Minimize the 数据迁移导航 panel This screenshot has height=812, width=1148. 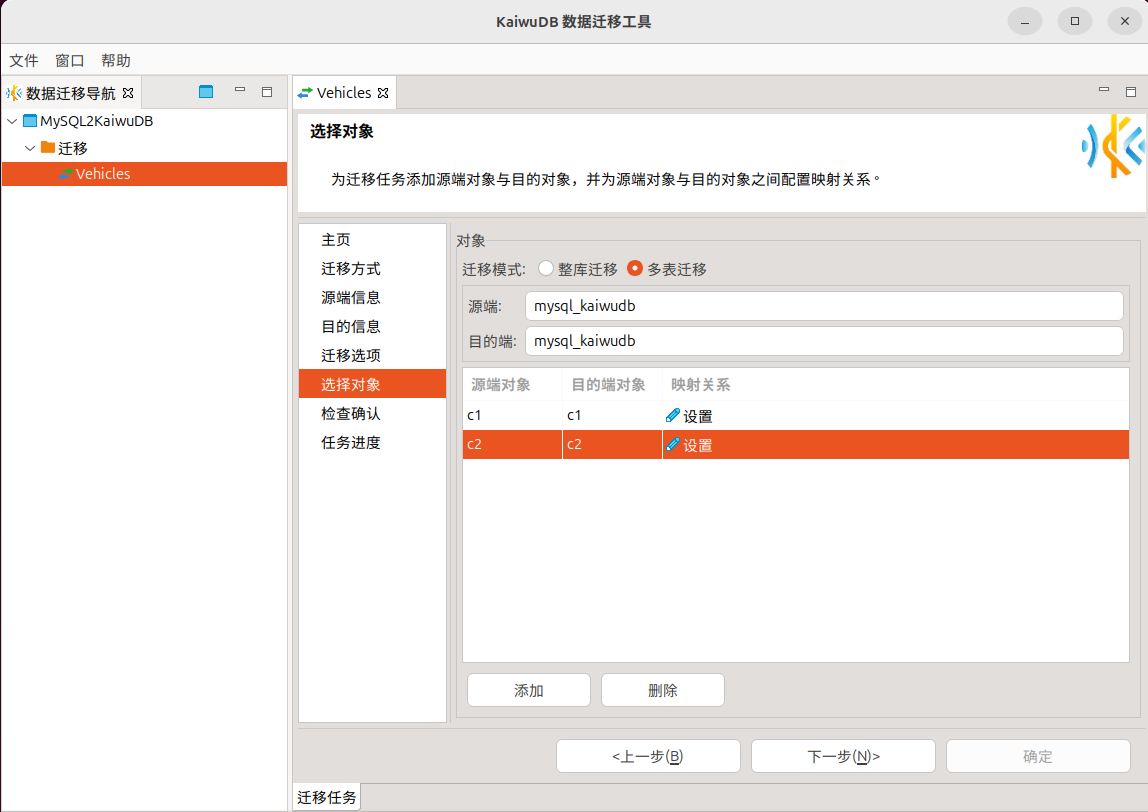(x=239, y=90)
